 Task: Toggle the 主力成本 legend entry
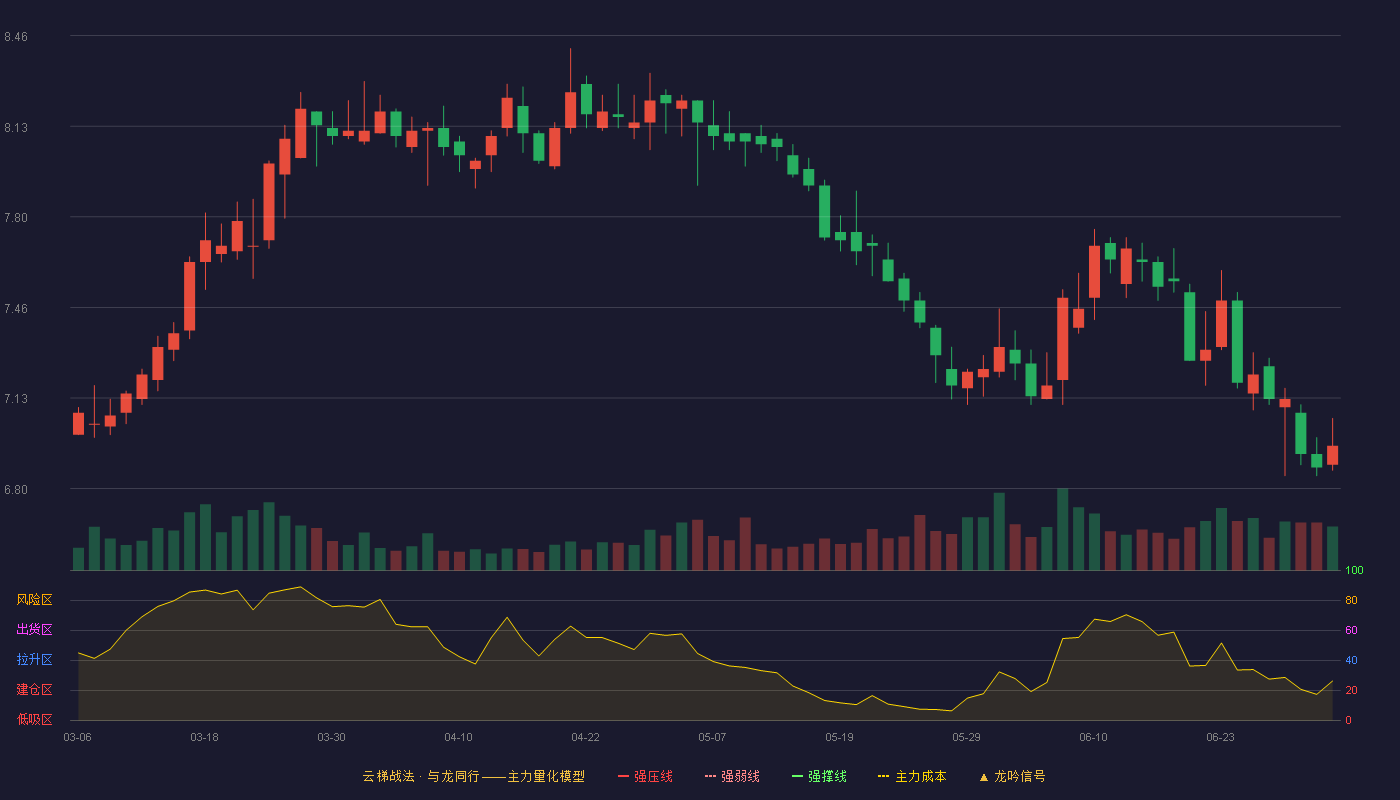(x=912, y=776)
